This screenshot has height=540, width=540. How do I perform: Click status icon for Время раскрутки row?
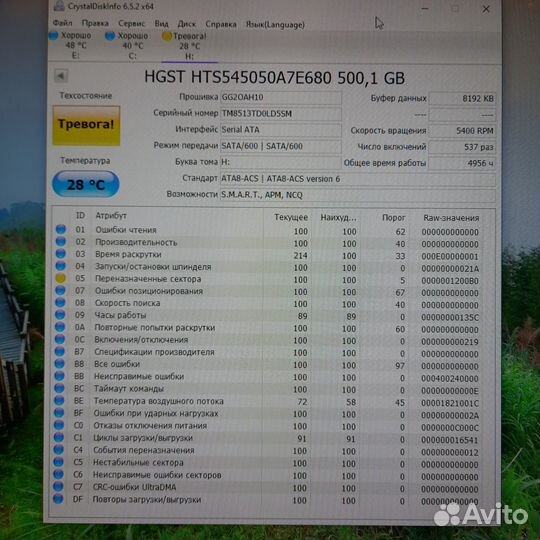click(x=61, y=253)
